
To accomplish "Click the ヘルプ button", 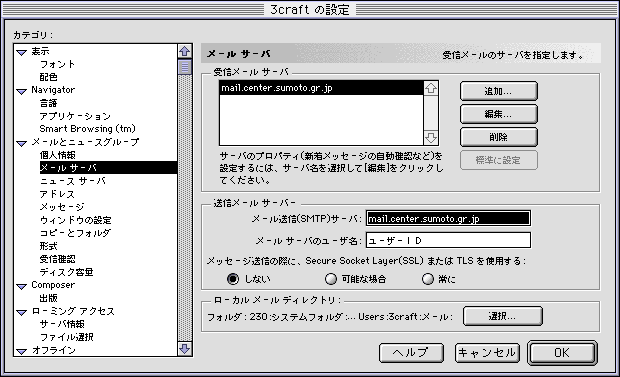I will 411,352.
